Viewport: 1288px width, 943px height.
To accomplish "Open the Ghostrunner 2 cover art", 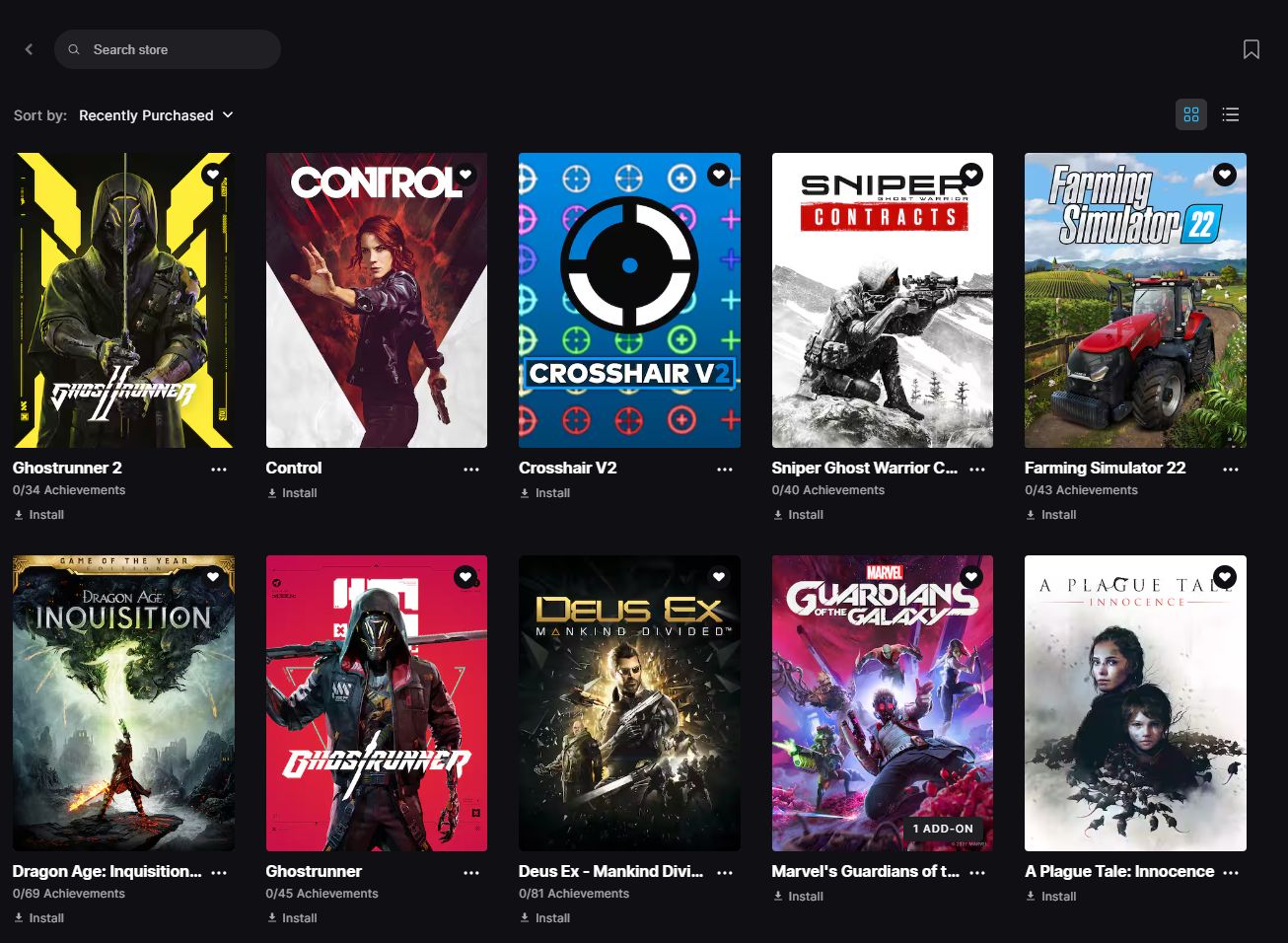I will tap(123, 301).
